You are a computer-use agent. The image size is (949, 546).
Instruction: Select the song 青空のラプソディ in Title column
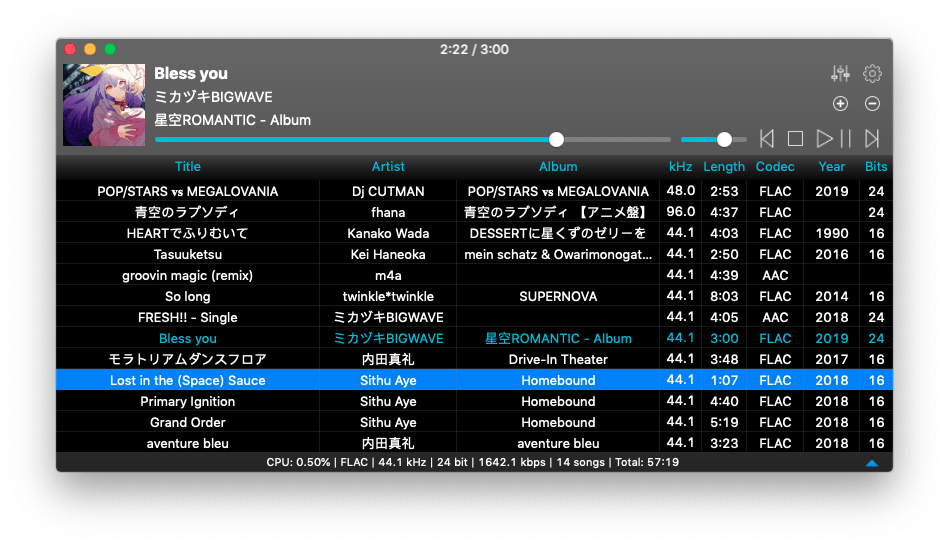click(x=188, y=212)
